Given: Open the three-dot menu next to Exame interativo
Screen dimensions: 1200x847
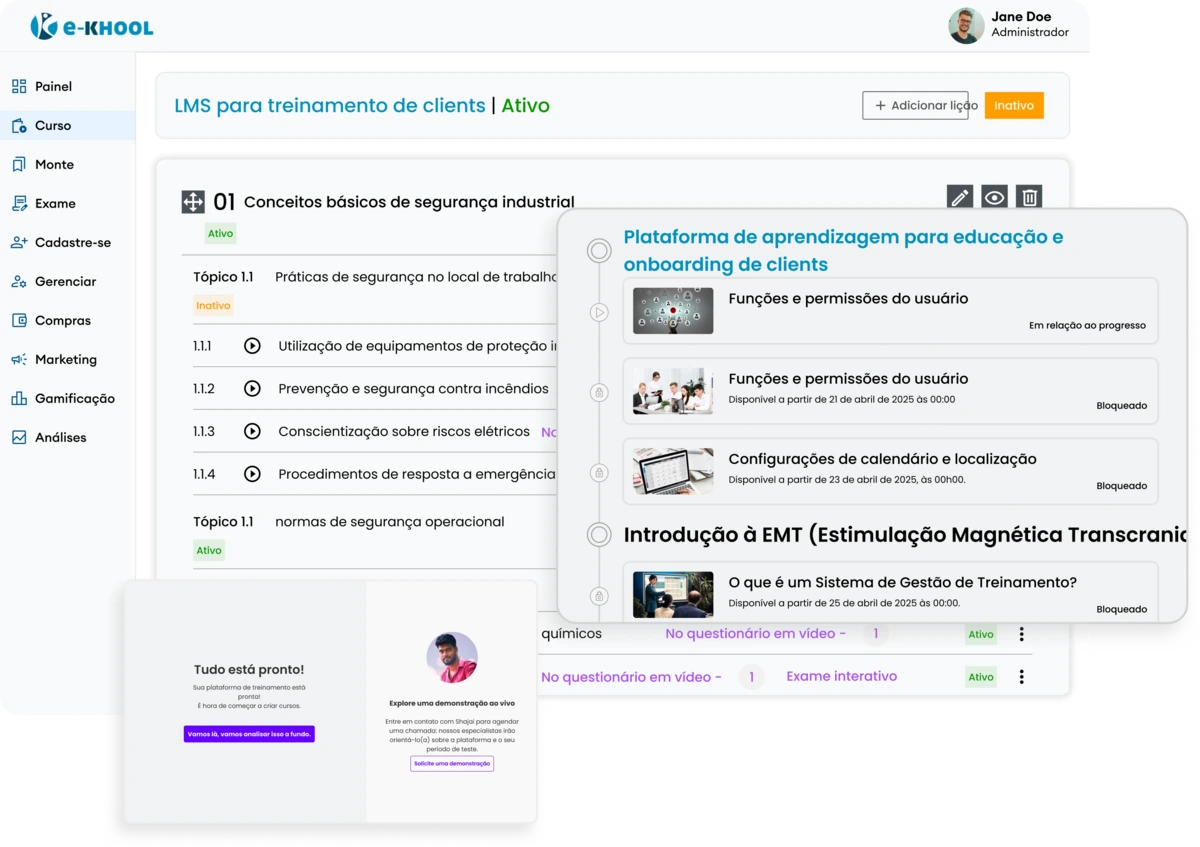Looking at the screenshot, I should coord(1021,677).
